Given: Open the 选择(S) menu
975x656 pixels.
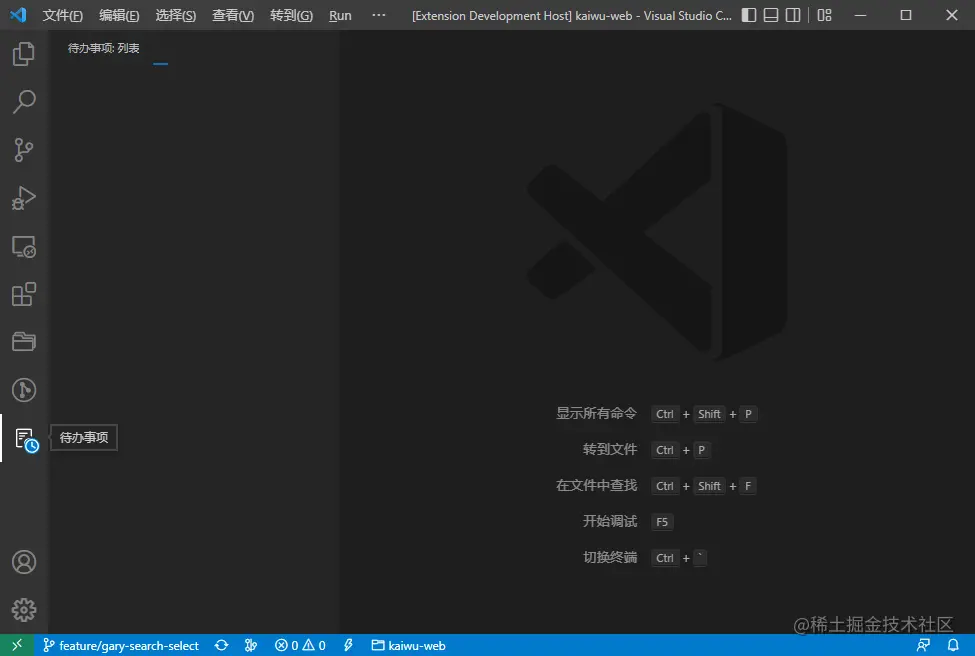Looking at the screenshot, I should click(x=175, y=16).
